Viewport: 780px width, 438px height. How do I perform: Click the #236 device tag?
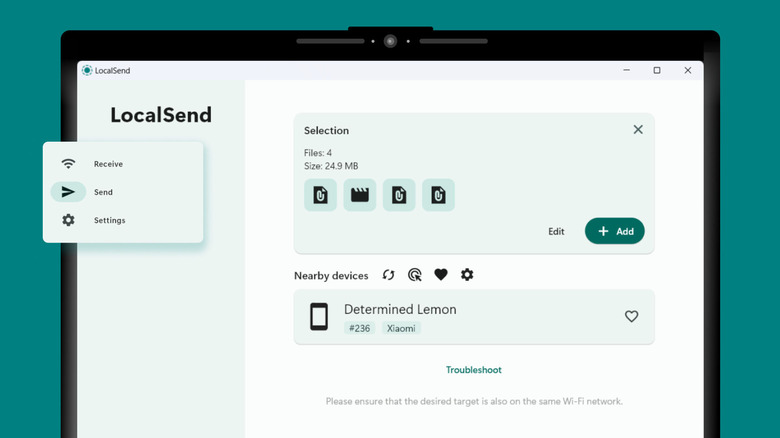tap(359, 328)
